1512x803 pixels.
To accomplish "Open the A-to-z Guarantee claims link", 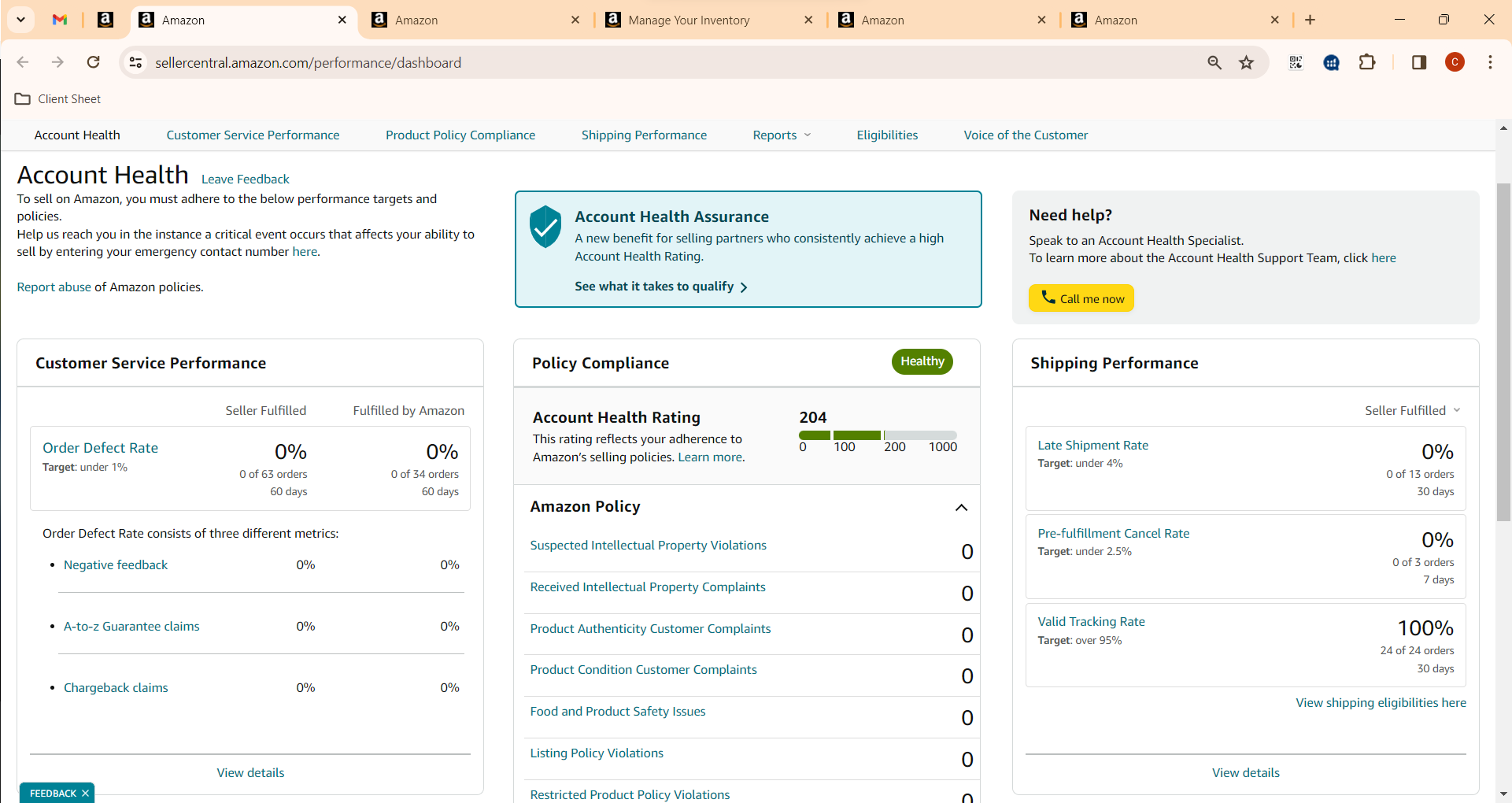I will tap(131, 627).
